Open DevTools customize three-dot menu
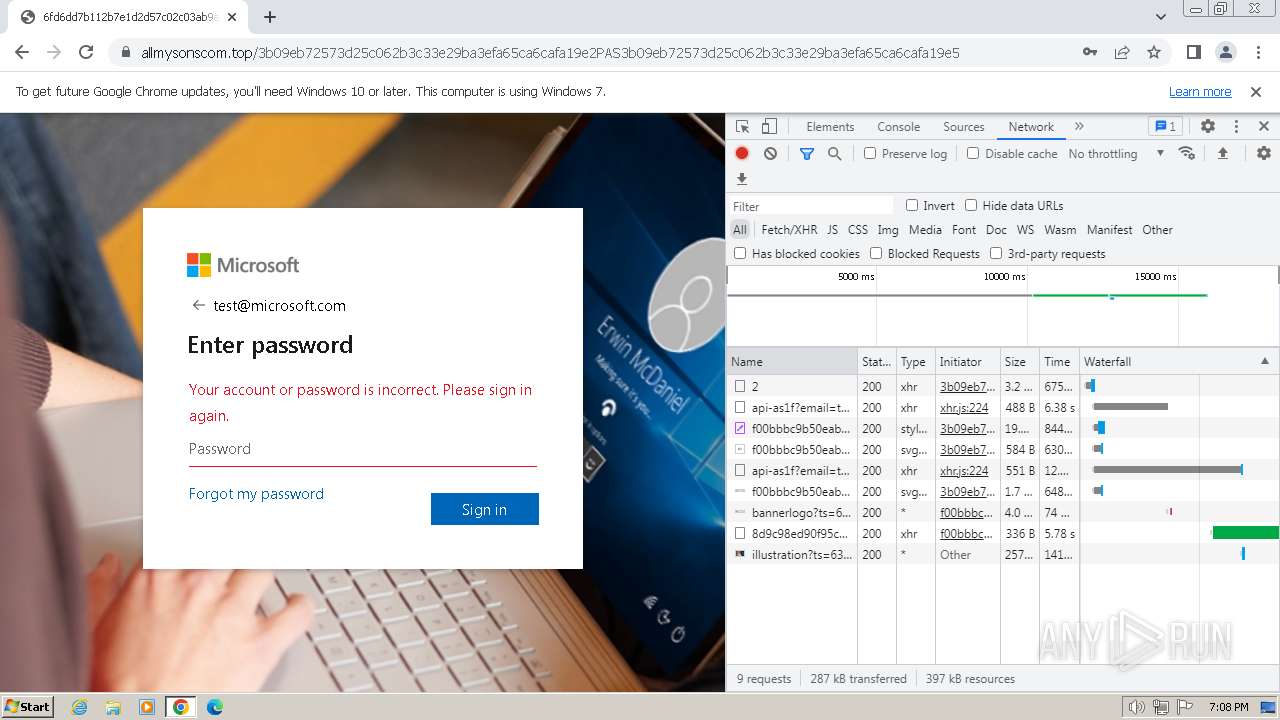 [x=1236, y=127]
